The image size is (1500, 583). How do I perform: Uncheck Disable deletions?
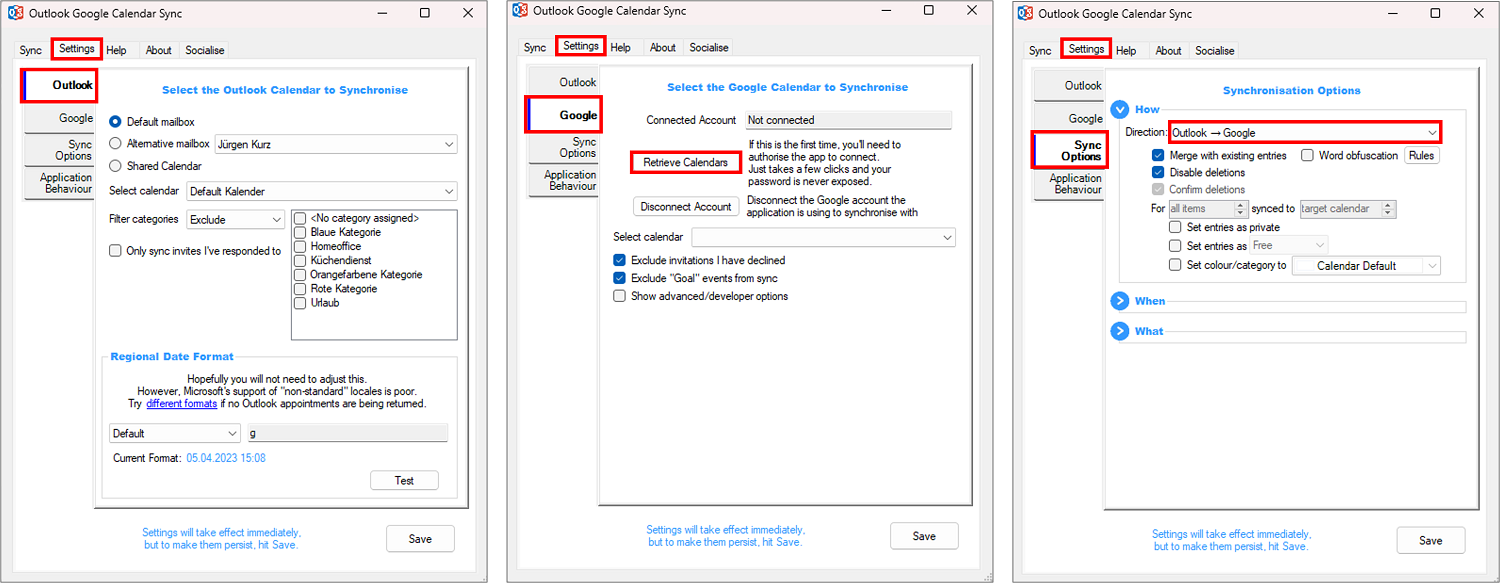(x=1158, y=173)
